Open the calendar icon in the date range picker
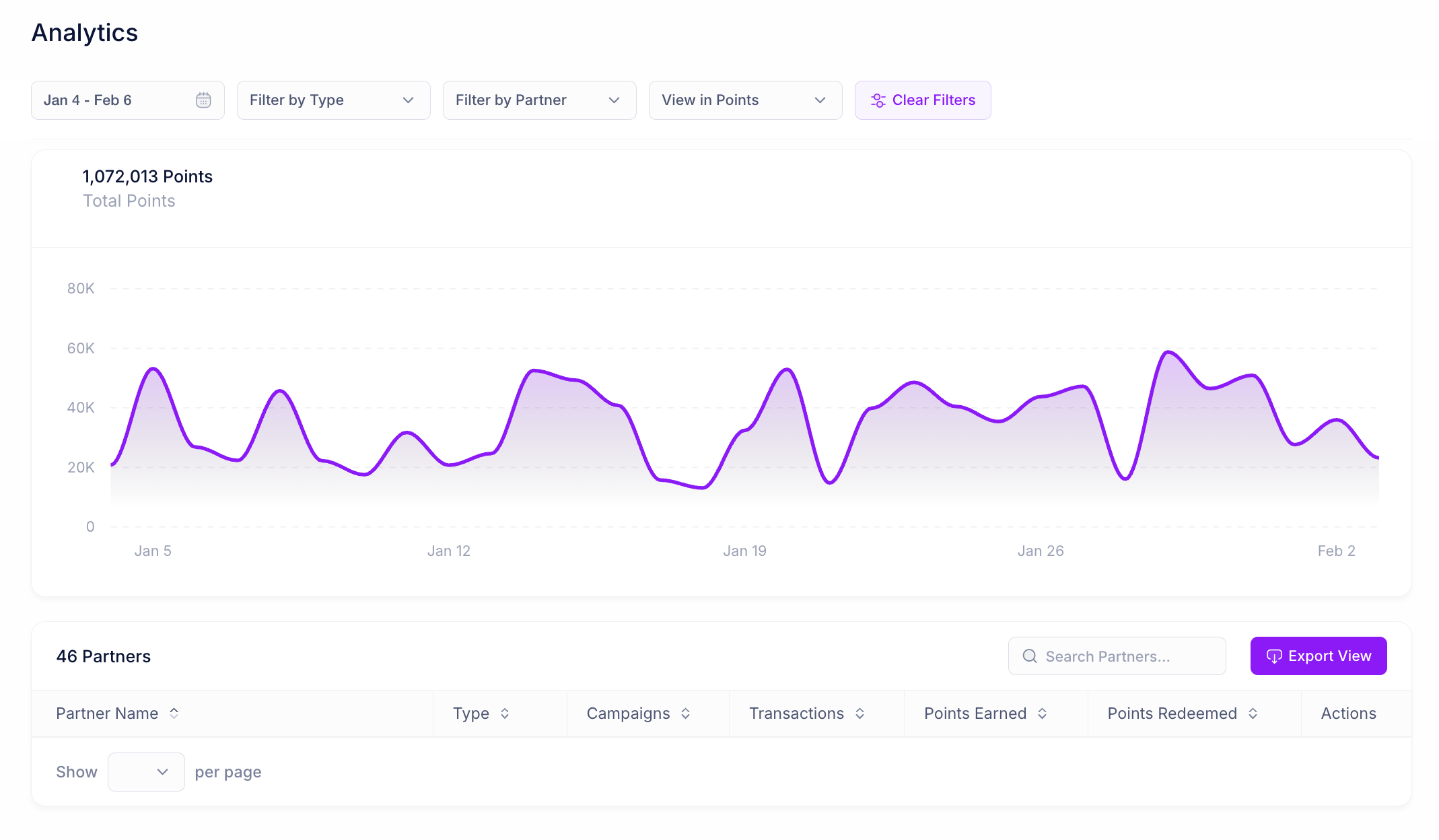1439x840 pixels. point(203,100)
